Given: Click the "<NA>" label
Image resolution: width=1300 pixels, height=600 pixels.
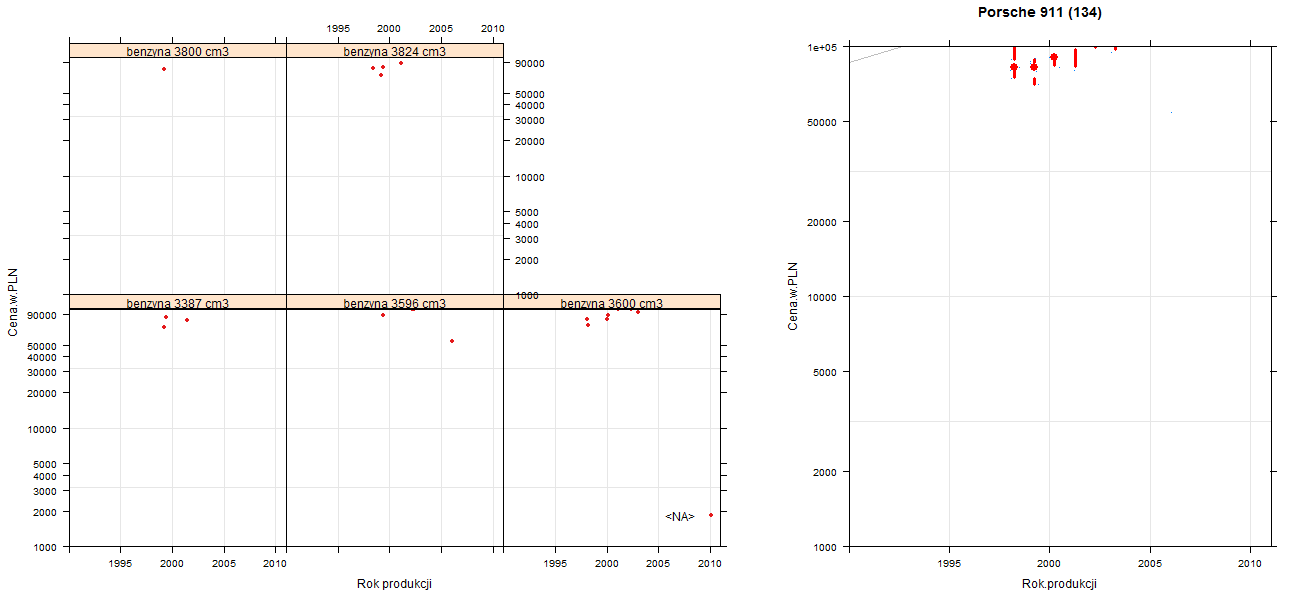Looking at the screenshot, I should click(x=680, y=517).
